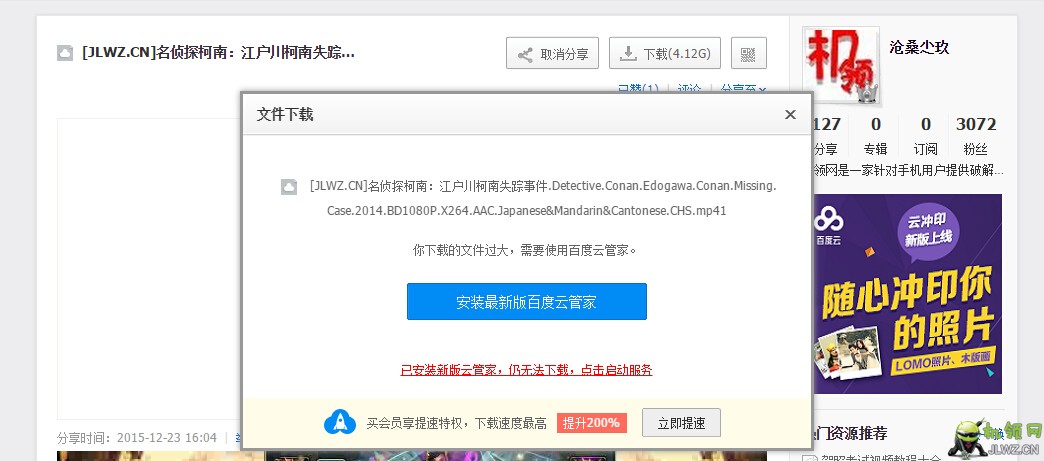Click the 下载(4.12G) download button
Screen dimensions: 1044x461
tap(664, 53)
